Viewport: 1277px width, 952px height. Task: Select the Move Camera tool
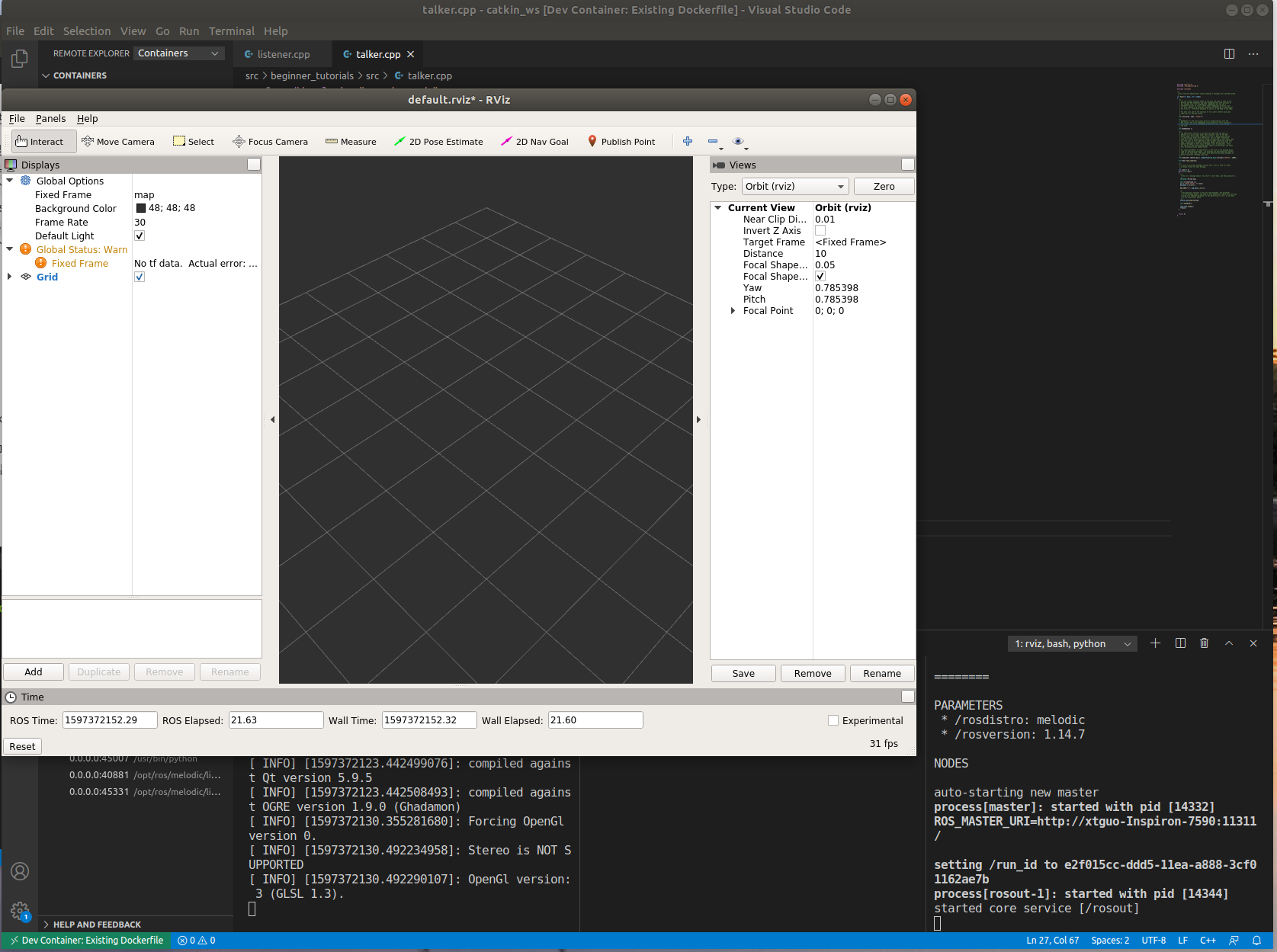[118, 141]
